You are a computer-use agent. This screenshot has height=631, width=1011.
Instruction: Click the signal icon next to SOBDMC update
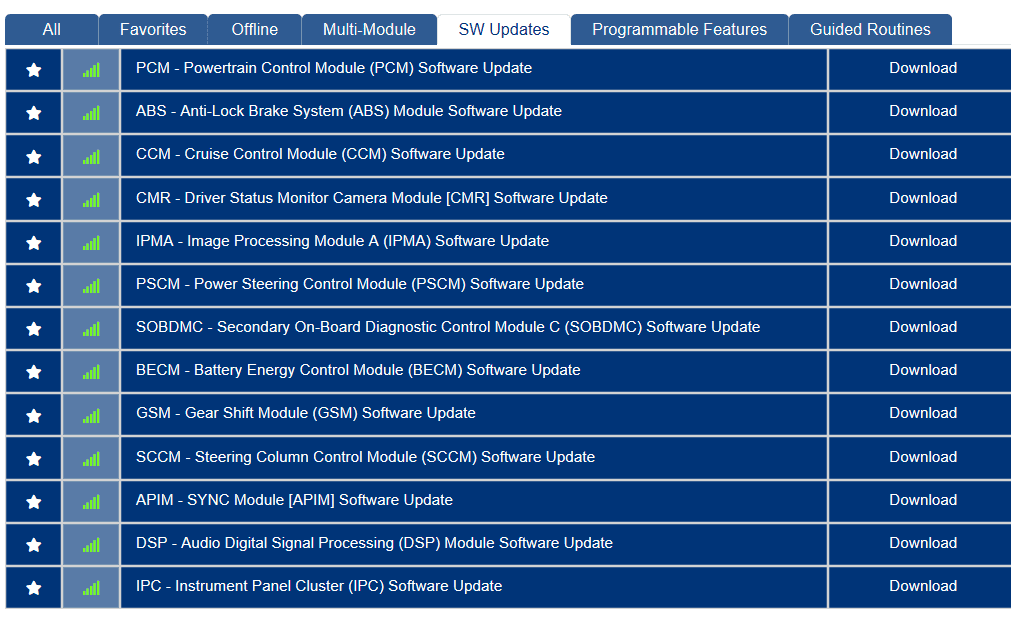pos(90,328)
